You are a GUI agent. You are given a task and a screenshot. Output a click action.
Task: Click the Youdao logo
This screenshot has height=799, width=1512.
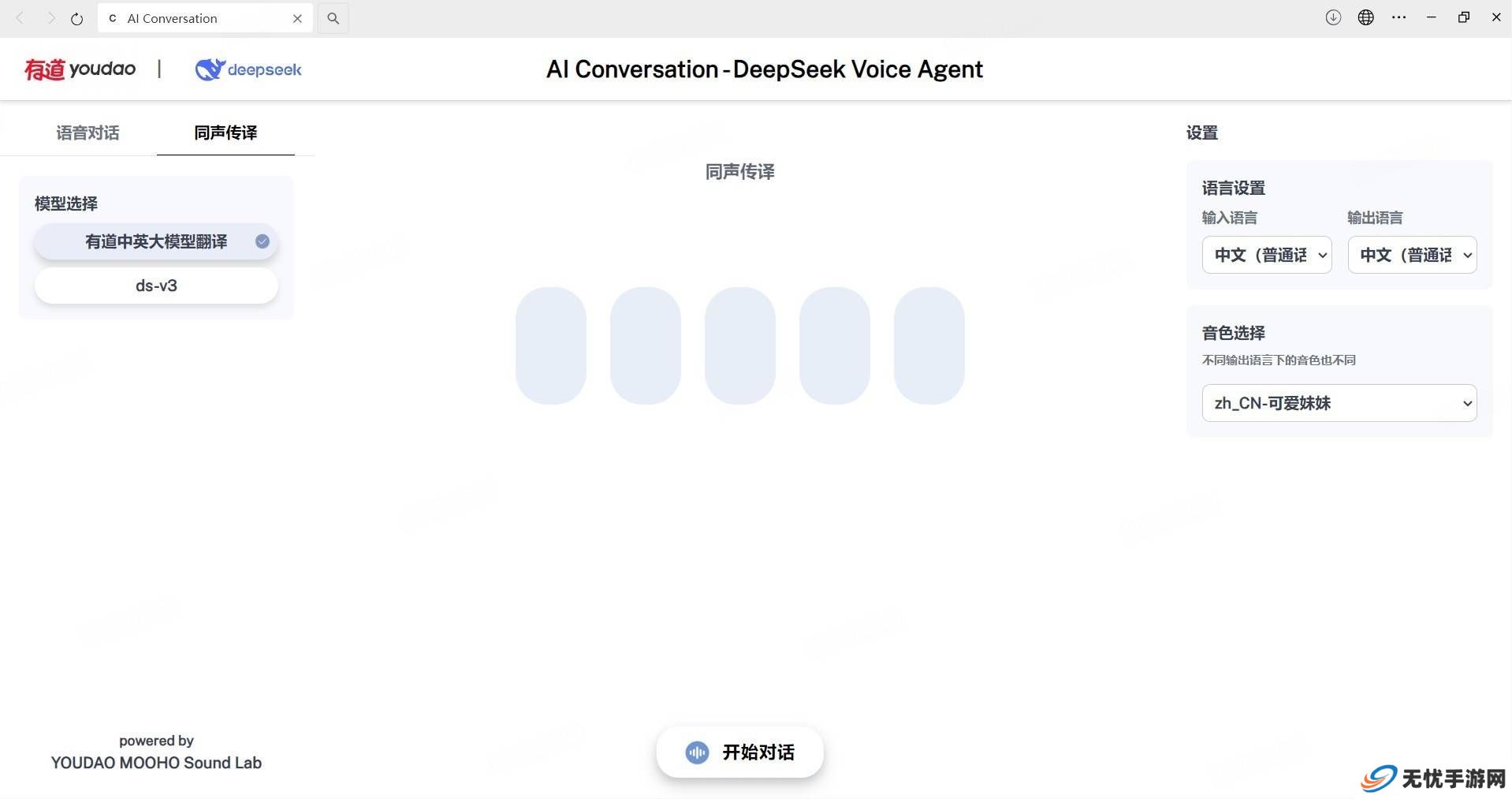coord(80,69)
